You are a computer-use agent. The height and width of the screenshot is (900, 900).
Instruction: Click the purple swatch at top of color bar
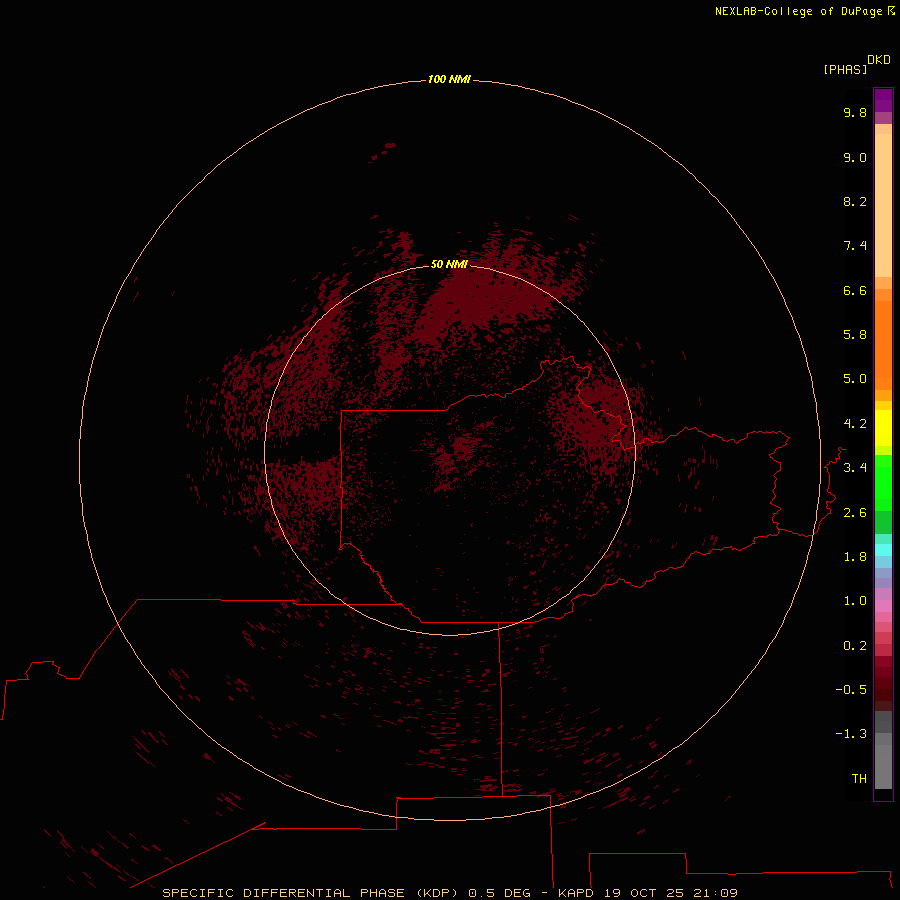[x=883, y=100]
